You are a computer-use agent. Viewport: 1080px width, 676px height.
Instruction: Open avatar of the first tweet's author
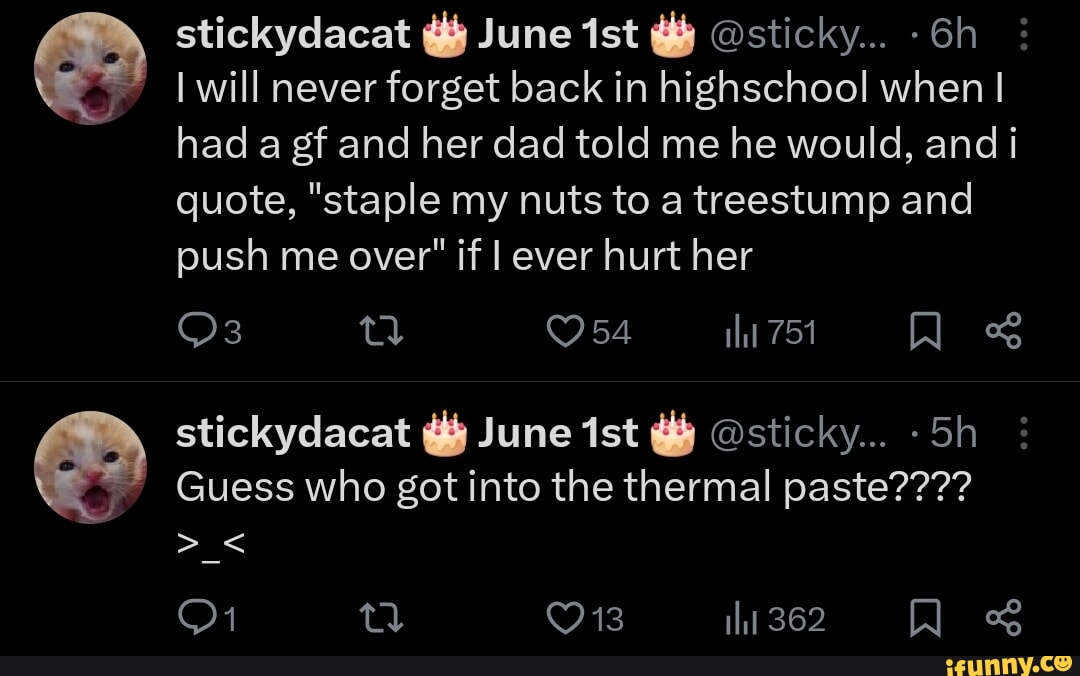tap(90, 68)
